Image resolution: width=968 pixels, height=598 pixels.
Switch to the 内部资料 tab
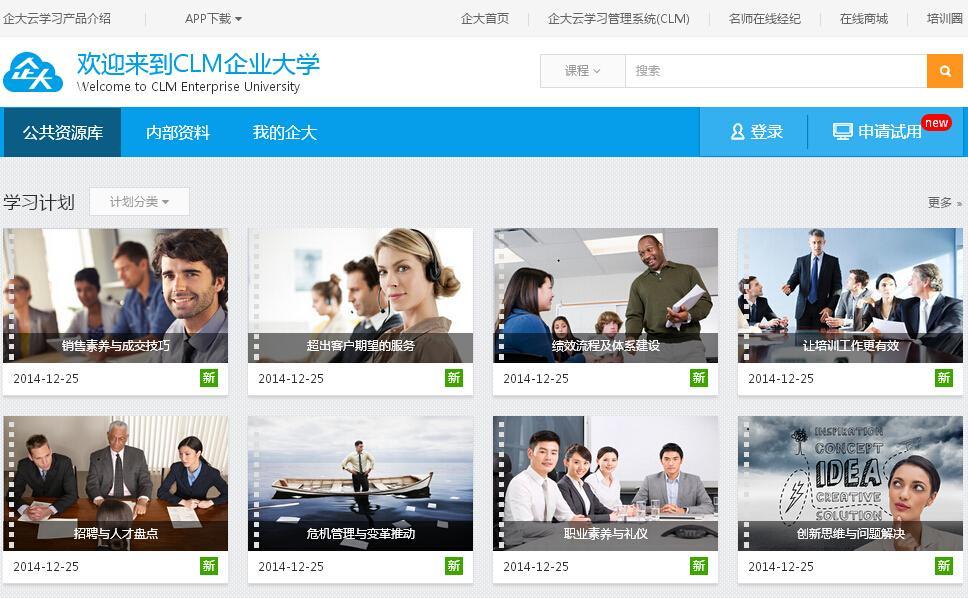(178, 132)
